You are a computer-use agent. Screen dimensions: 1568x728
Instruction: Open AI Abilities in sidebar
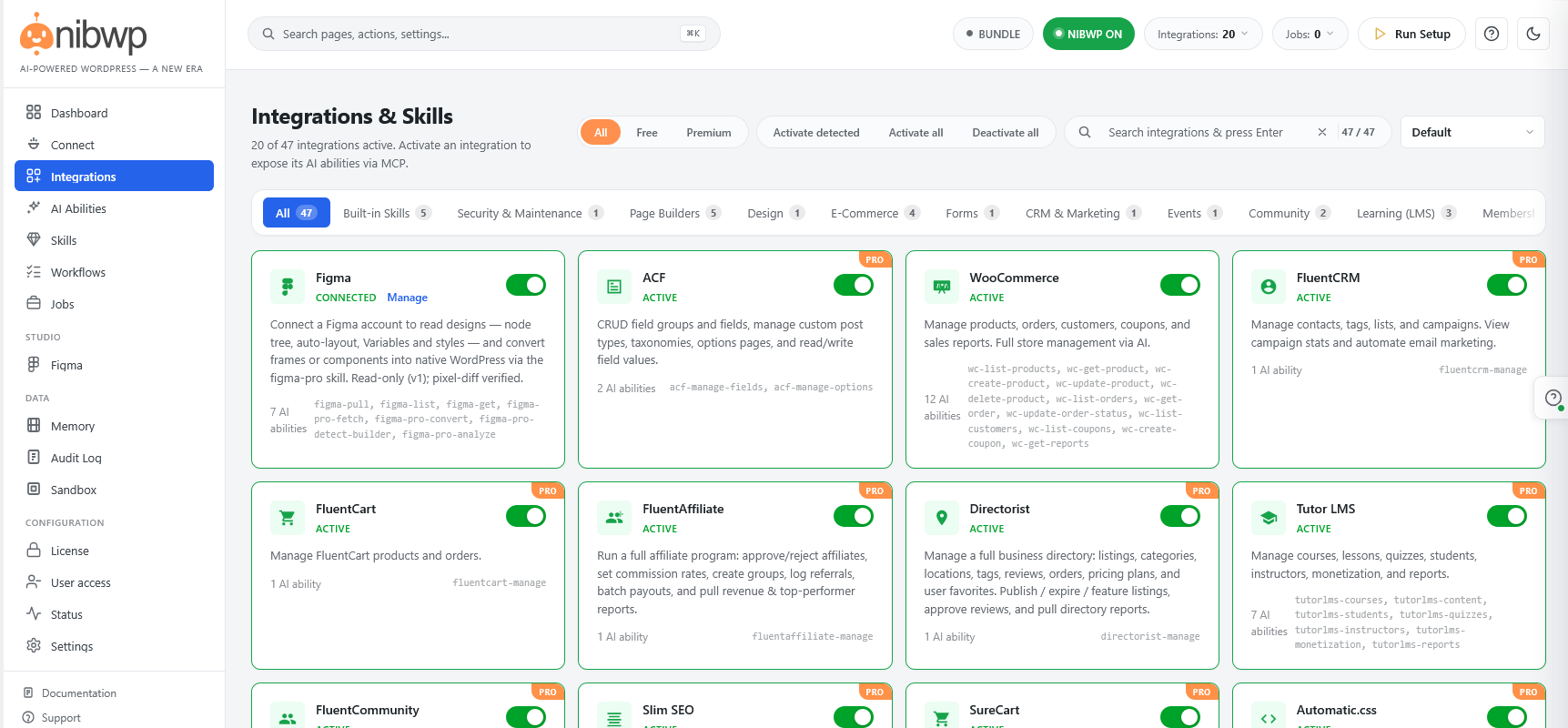[114, 208]
